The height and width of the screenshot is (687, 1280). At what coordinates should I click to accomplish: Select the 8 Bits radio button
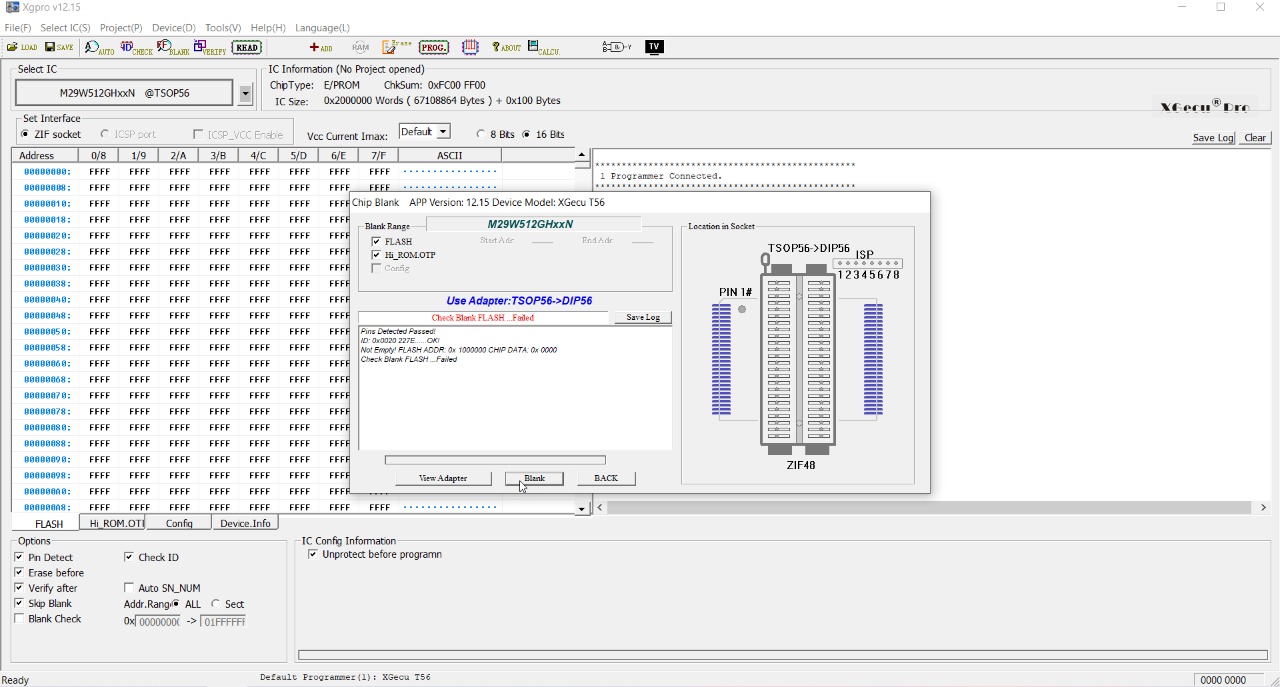point(481,134)
